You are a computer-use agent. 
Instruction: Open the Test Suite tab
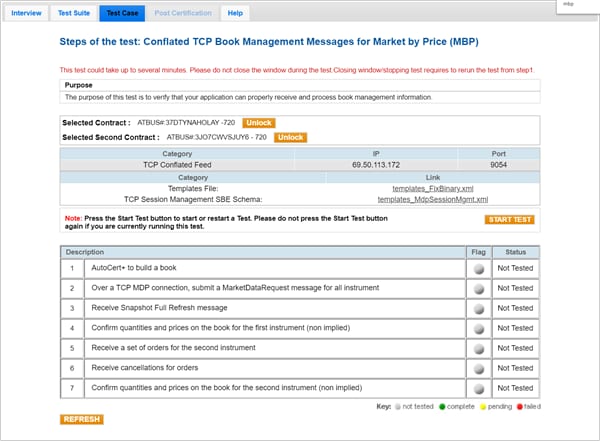click(x=73, y=13)
